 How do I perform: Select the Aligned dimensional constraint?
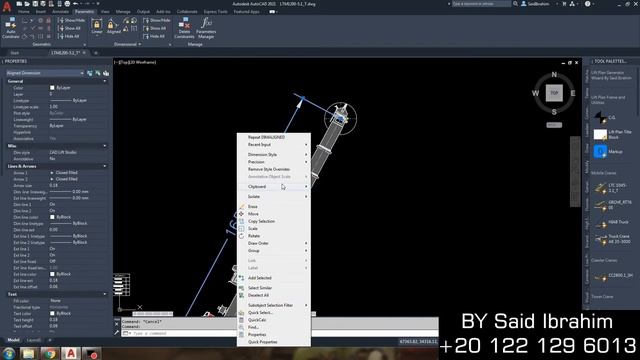coord(113,27)
